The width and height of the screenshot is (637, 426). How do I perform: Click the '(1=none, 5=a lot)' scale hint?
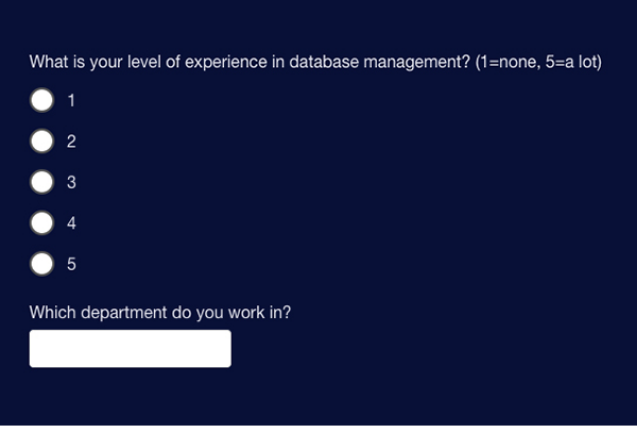point(538,62)
